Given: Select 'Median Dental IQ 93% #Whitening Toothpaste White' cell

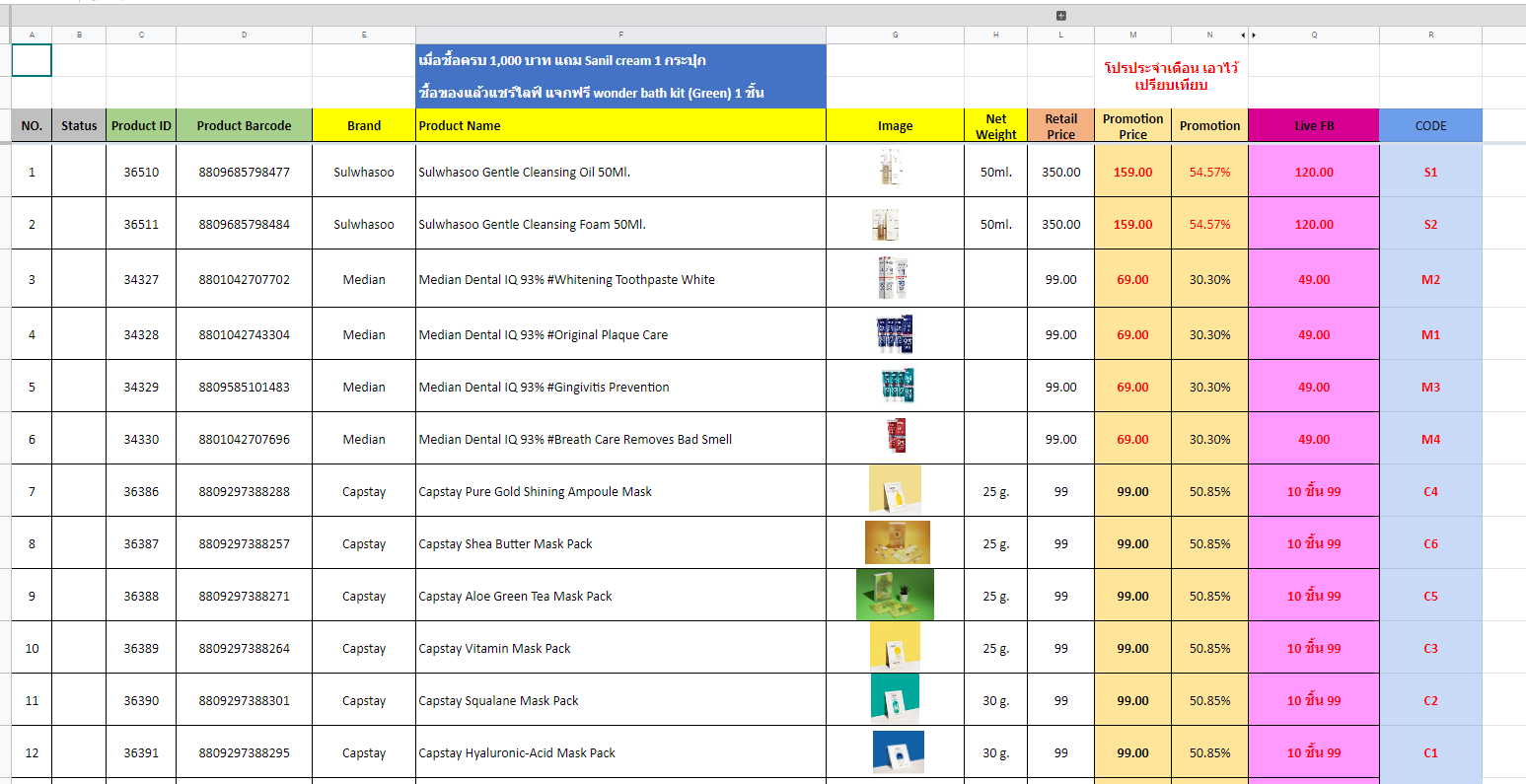Looking at the screenshot, I should coord(620,279).
